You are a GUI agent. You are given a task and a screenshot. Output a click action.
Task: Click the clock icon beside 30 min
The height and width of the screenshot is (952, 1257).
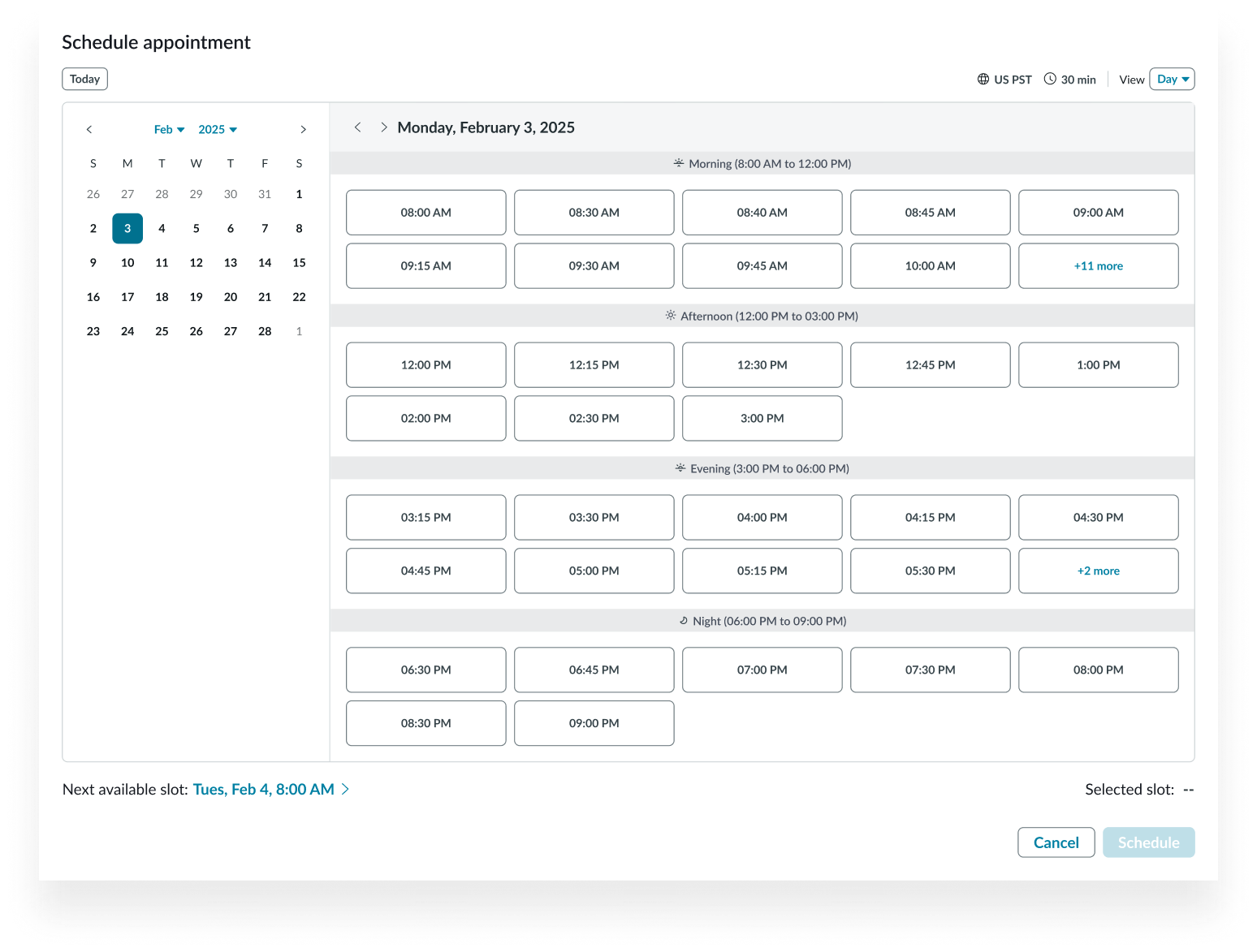[x=1052, y=79]
